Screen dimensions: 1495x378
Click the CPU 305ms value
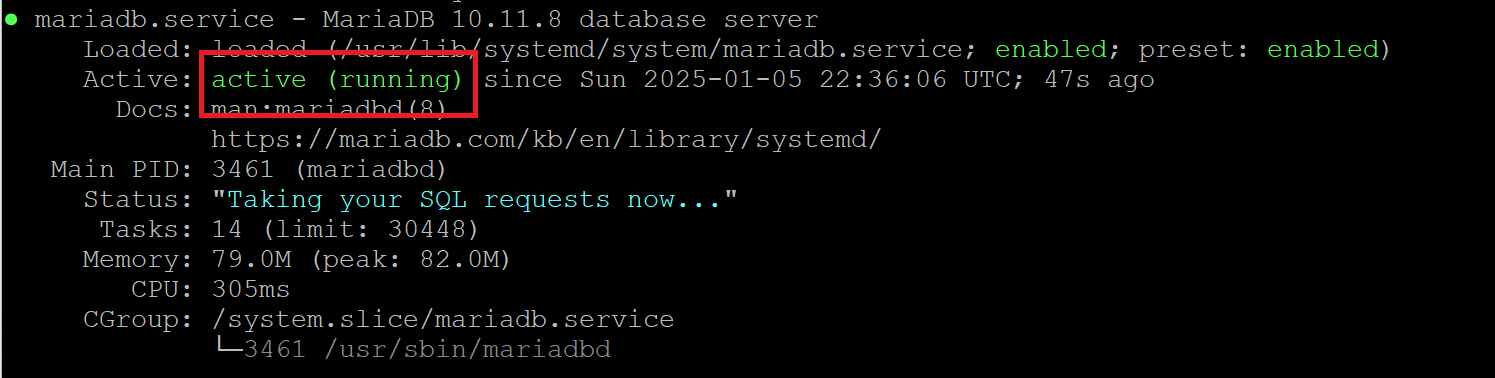(x=251, y=290)
